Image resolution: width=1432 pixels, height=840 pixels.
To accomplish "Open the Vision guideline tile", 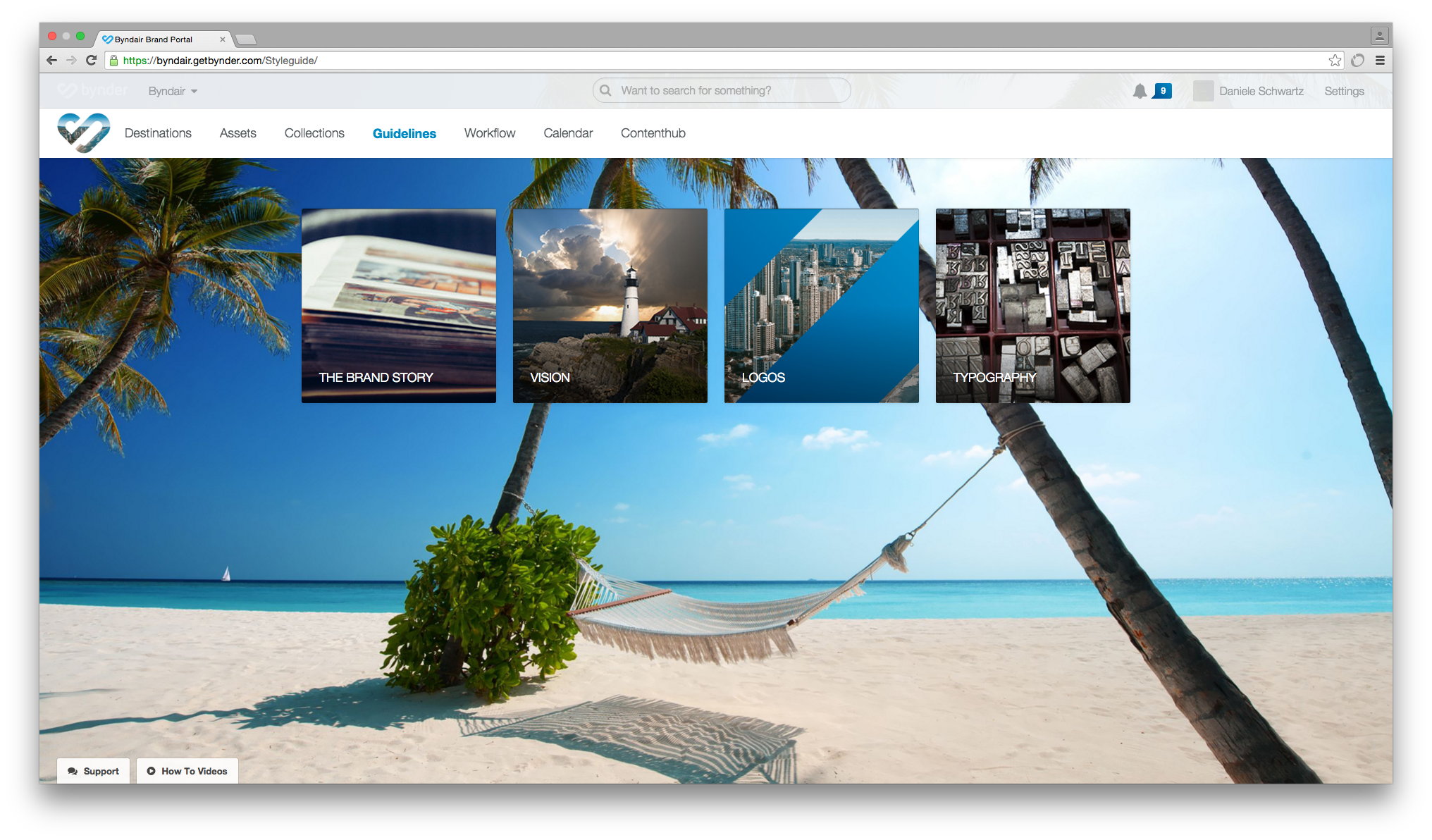I will click(x=610, y=306).
